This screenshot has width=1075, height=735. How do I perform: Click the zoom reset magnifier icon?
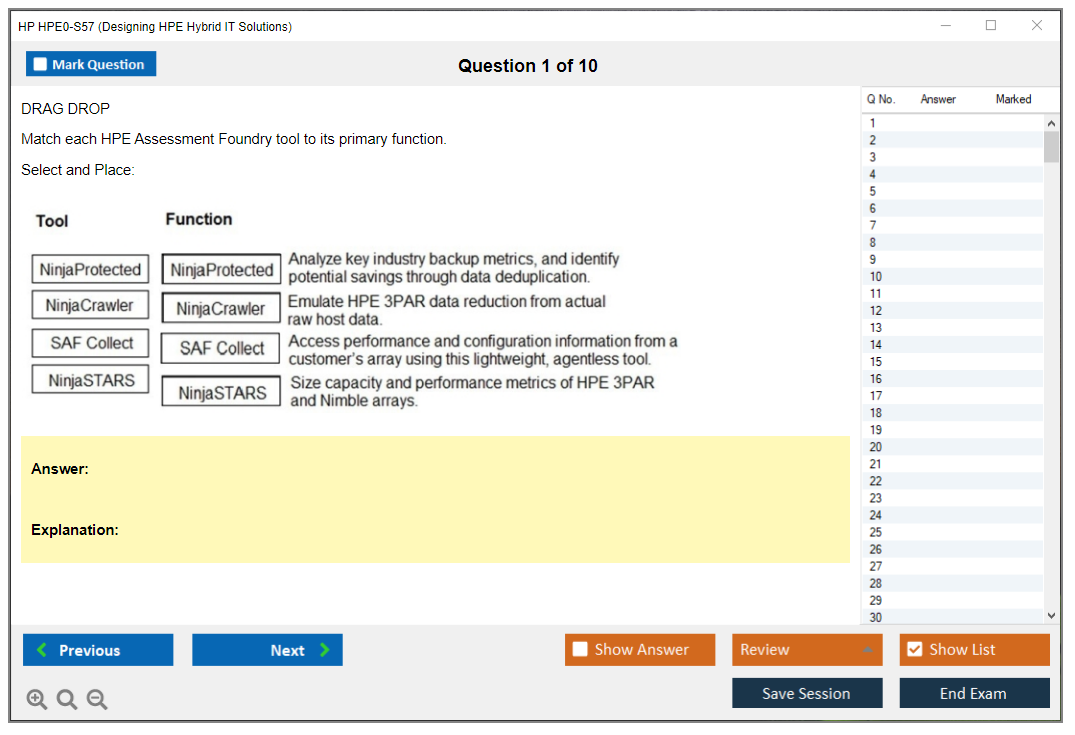point(67,700)
